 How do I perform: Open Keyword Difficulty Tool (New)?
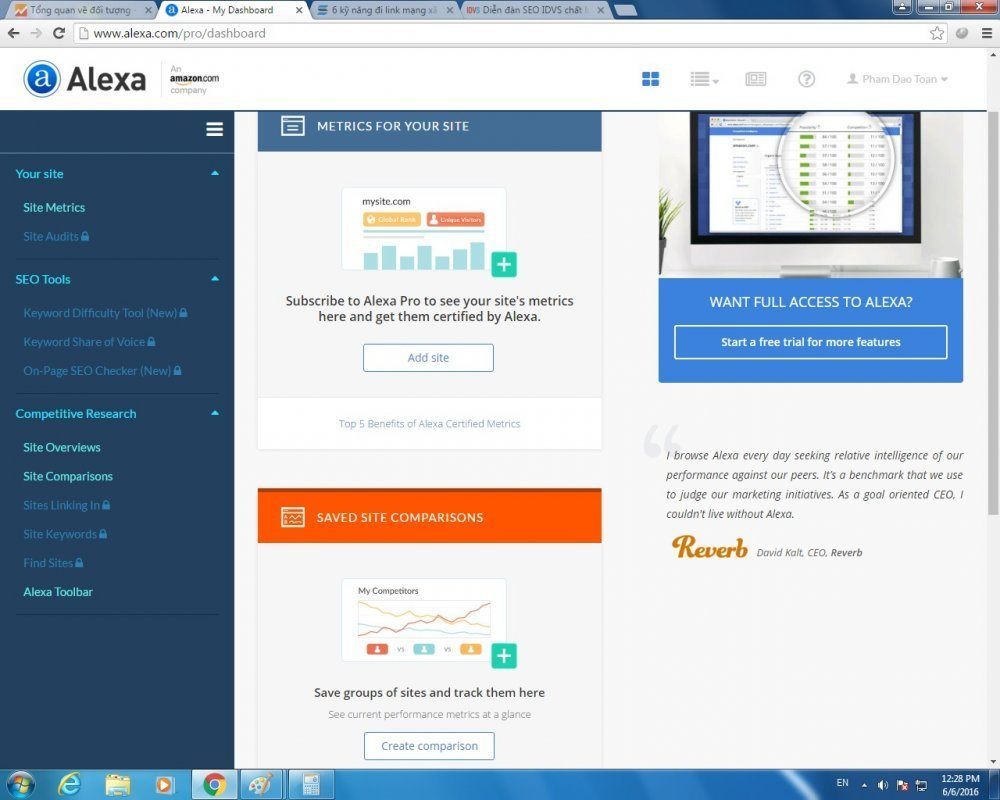105,313
